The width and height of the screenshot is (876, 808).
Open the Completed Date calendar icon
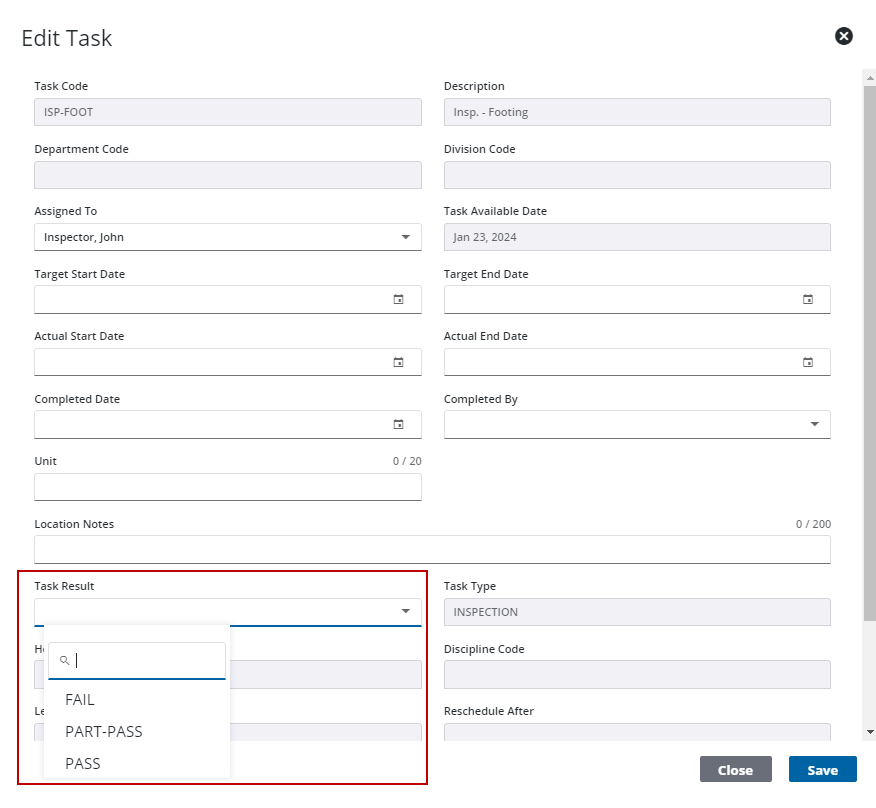click(398, 424)
